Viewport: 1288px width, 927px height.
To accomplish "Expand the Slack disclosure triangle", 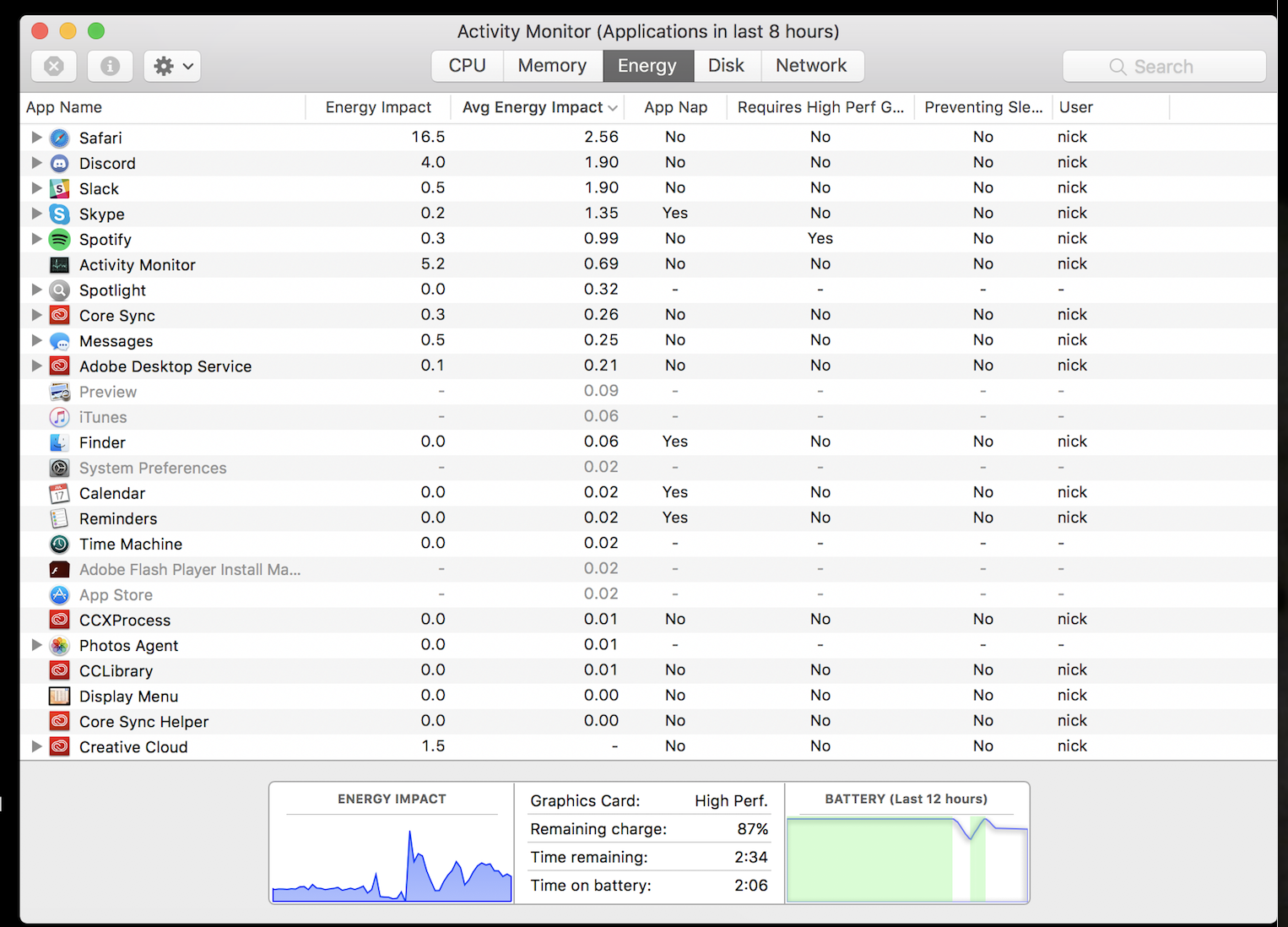I will (x=36, y=187).
